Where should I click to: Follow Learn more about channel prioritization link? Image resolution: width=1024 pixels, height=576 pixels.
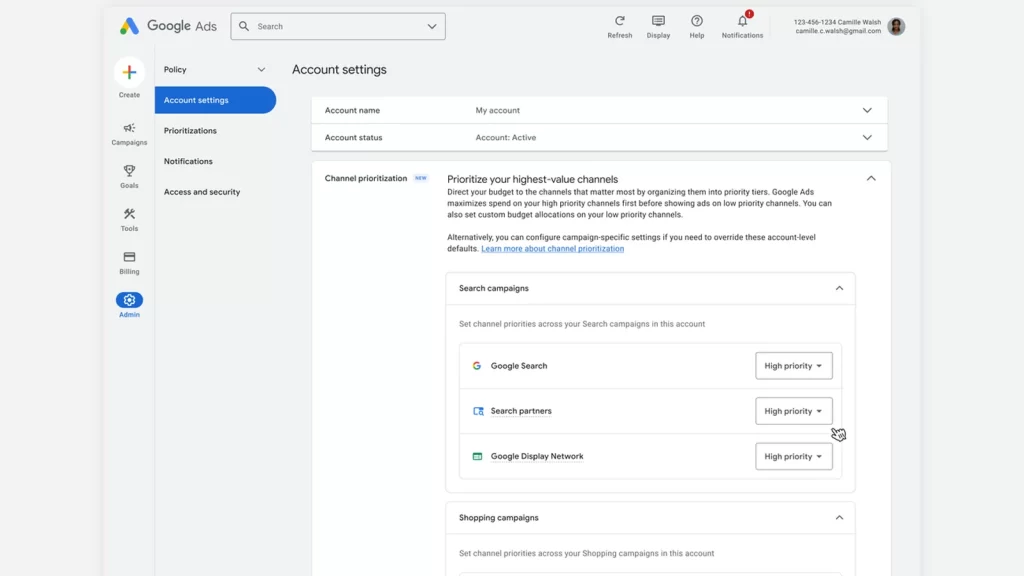(552, 249)
